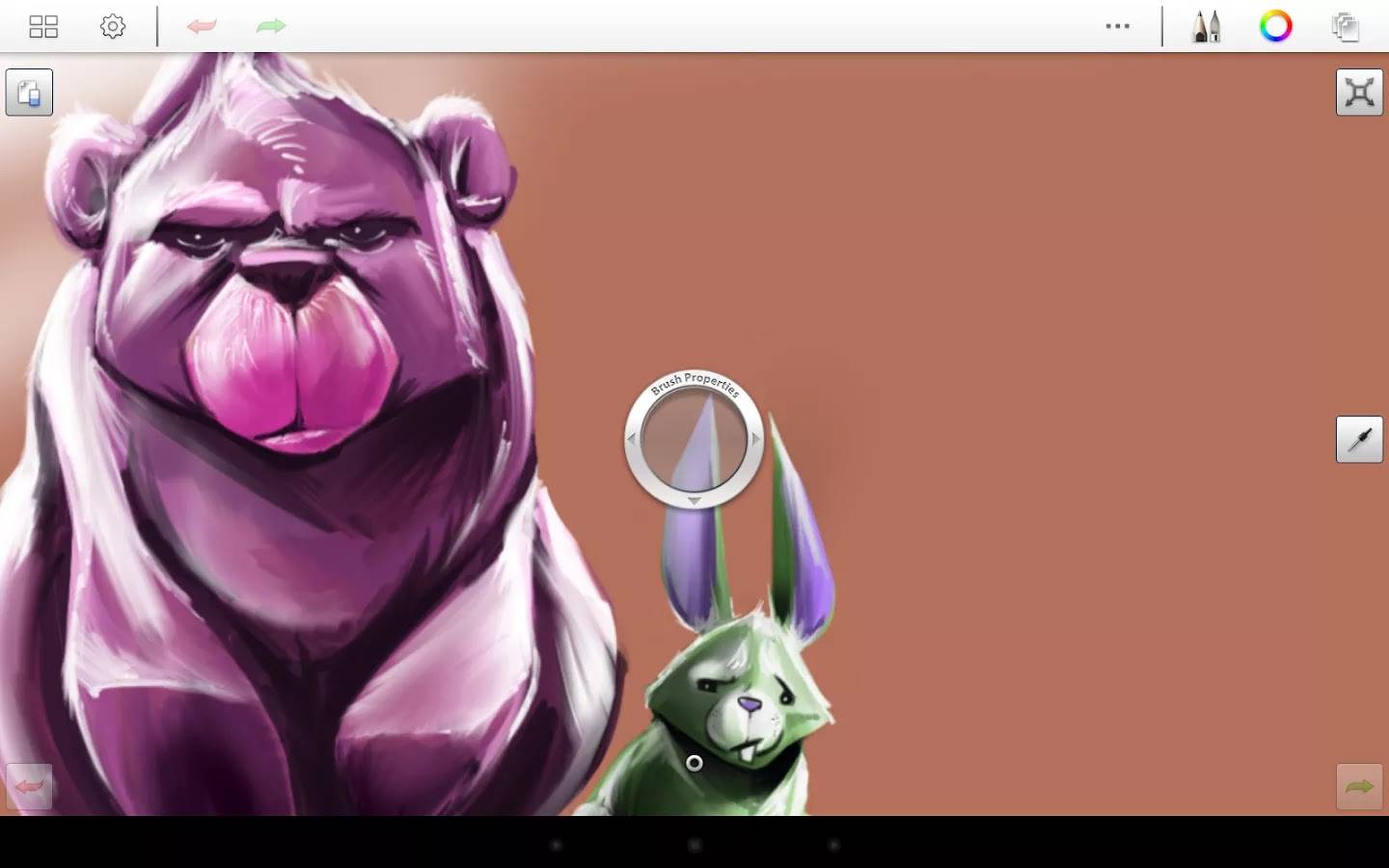Tap the copy-paste icon in the canvas corner
Screen dimensions: 1389x868
[28, 92]
